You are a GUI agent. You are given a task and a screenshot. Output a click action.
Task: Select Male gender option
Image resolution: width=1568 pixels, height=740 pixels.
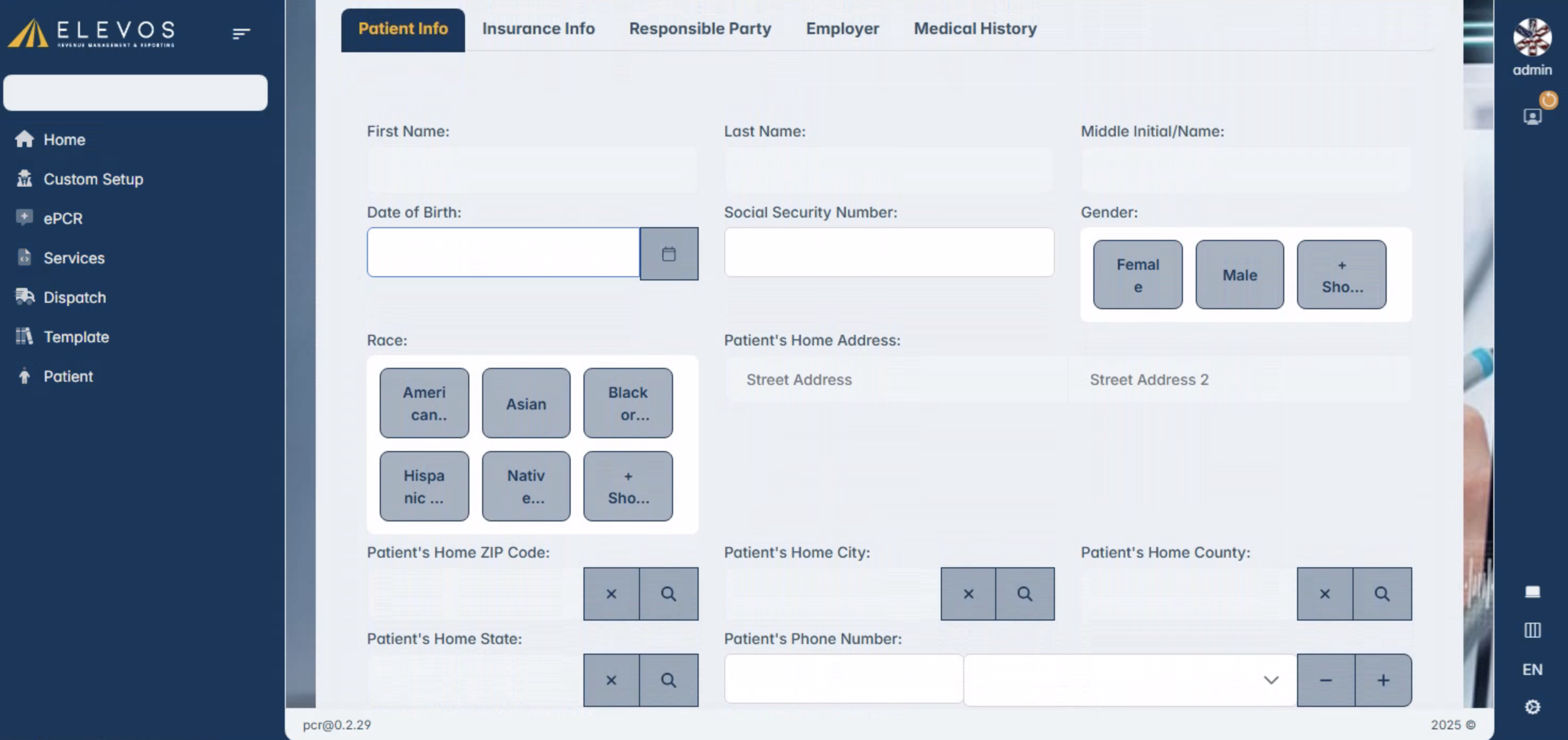click(x=1239, y=275)
